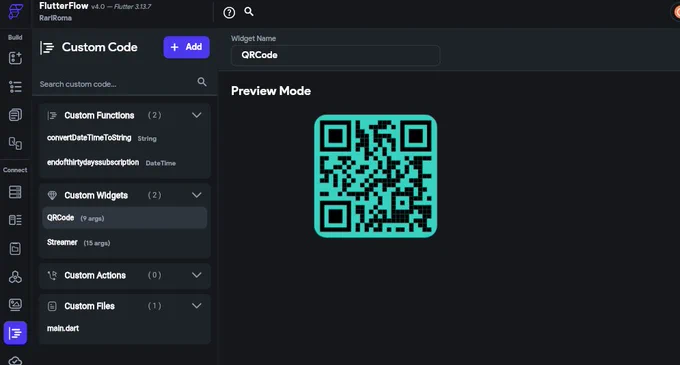Image resolution: width=680 pixels, height=365 pixels.
Task: Select the Streamer custom widget
Action: (x=124, y=242)
